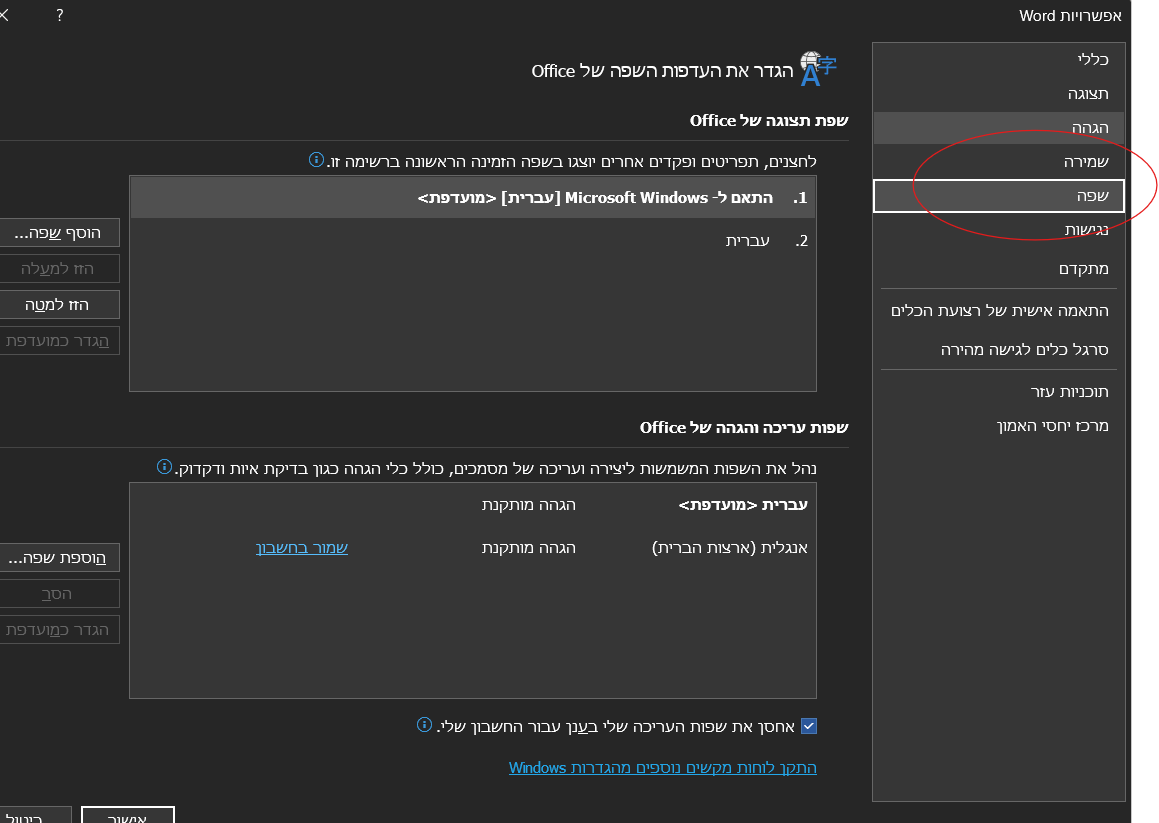Viewport: 1159px width, 823px height.
Task: Select 'אנגלית (ארצות הברית)' in the authoring languages list
Action: pos(729,548)
